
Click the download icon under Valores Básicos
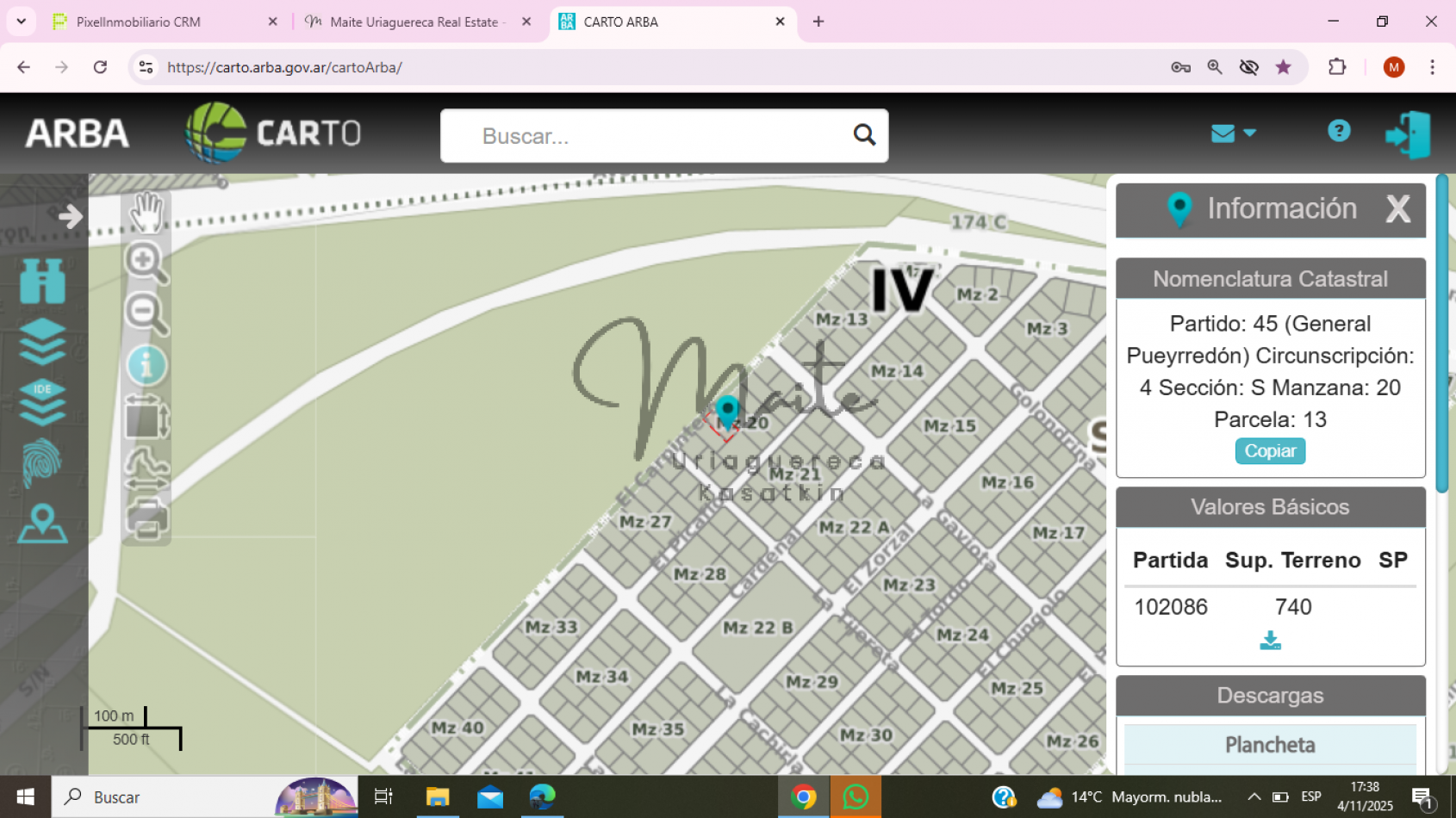pos(1270,640)
